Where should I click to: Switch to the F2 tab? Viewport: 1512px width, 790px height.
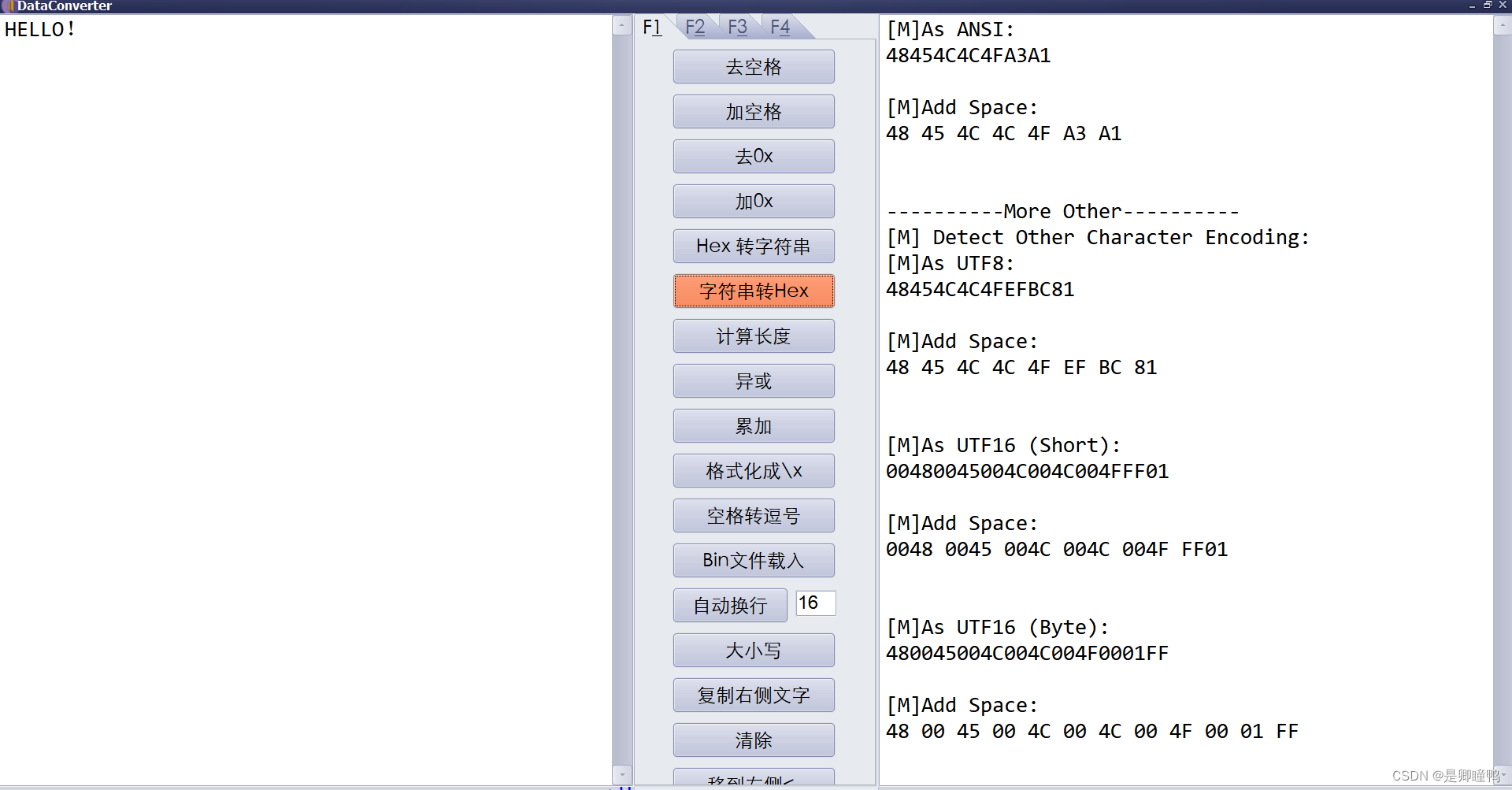pos(695,26)
